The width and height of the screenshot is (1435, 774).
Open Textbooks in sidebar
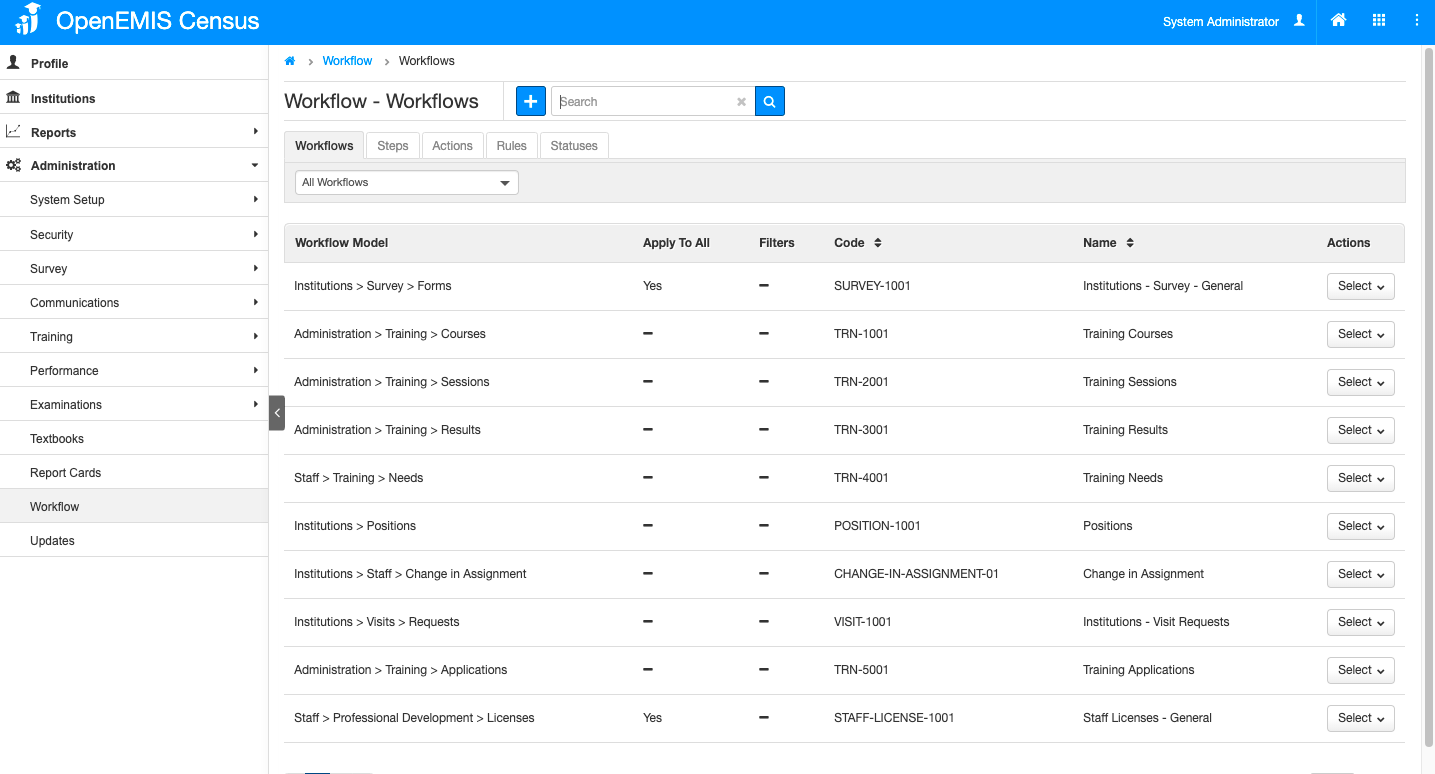[x=134, y=439]
